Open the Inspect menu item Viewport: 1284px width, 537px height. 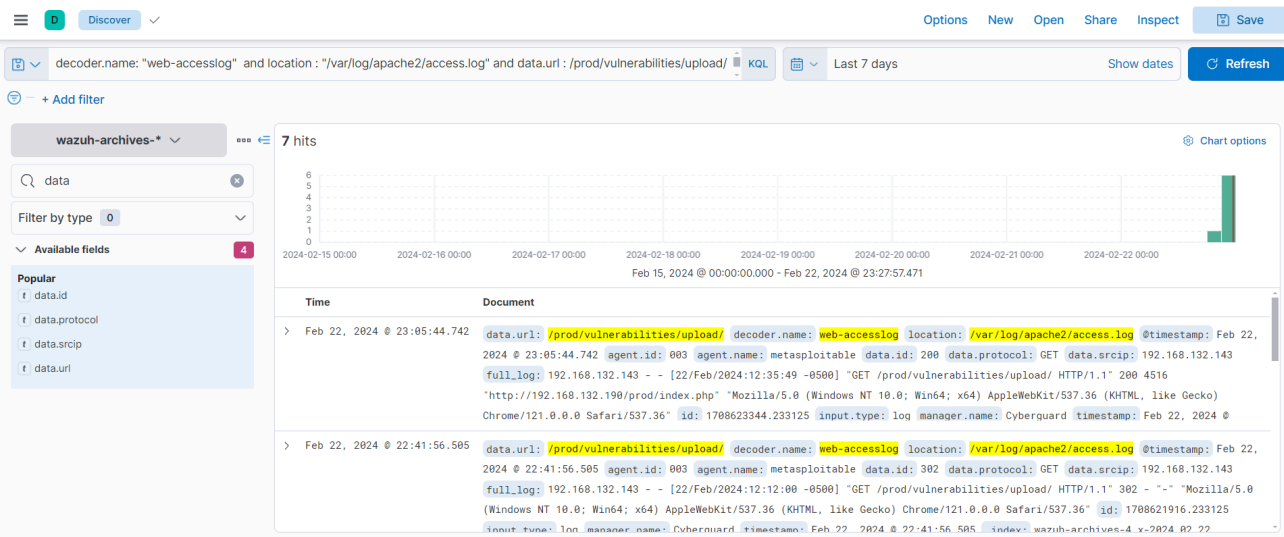pyautogui.click(x=1158, y=20)
